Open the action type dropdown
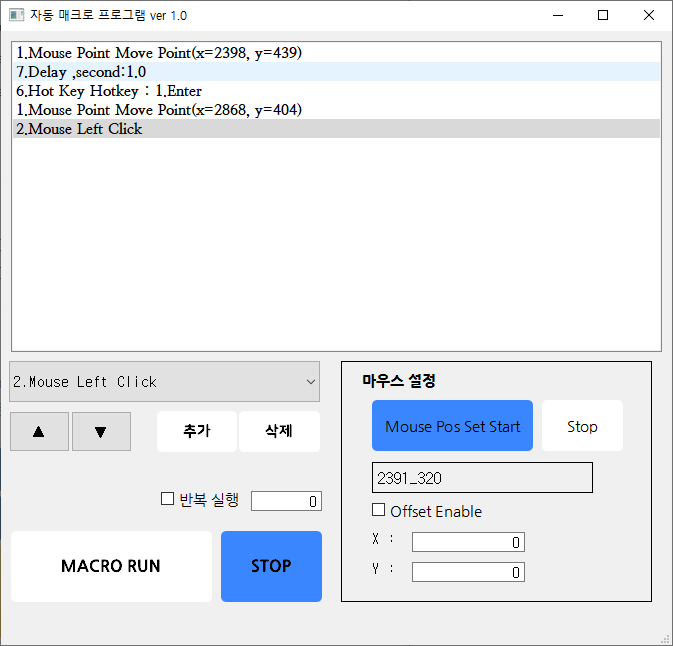The width and height of the screenshot is (673, 646). pos(165,382)
